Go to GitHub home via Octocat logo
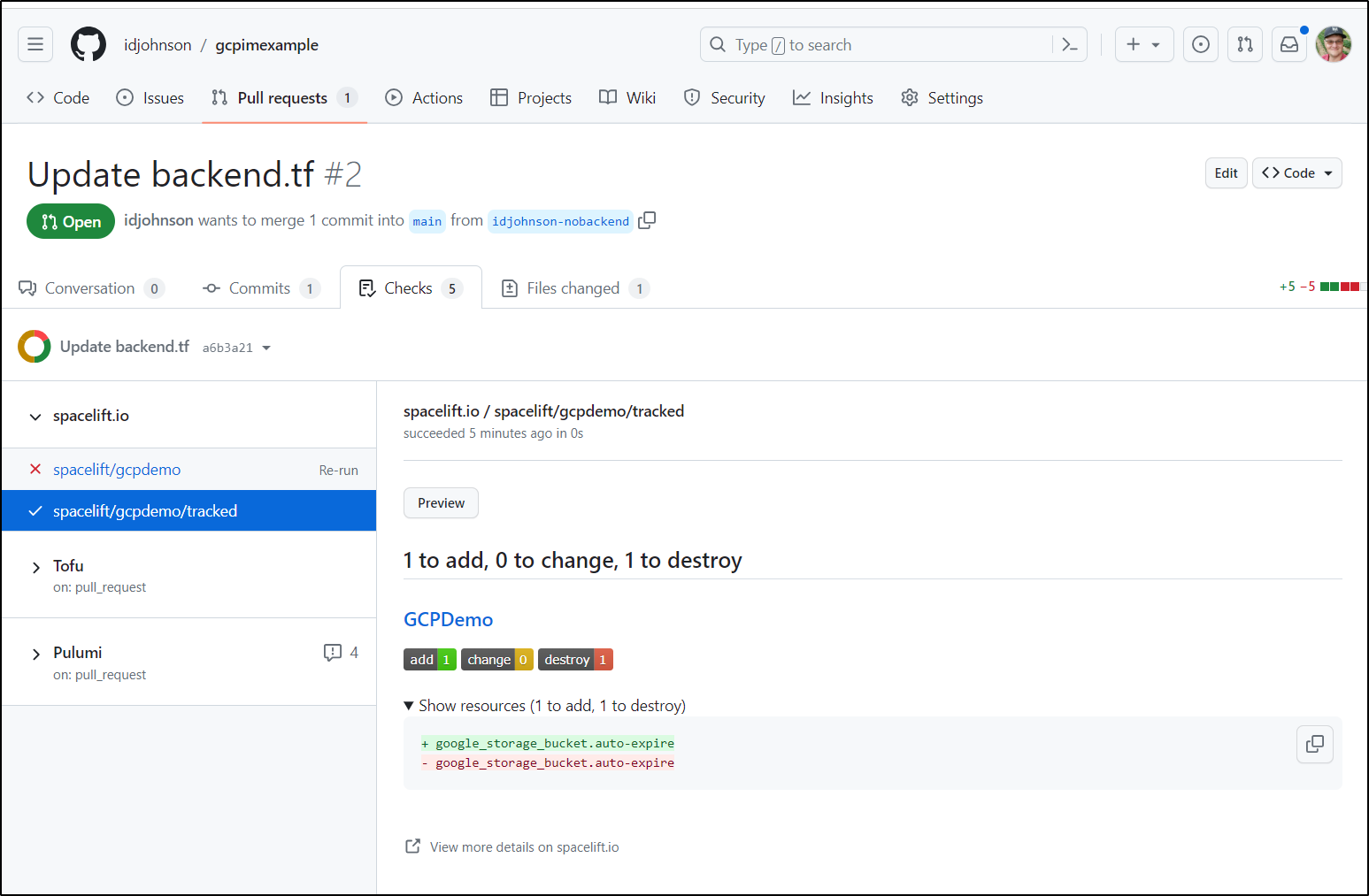Screen dimensions: 1369x896 tap(88, 44)
